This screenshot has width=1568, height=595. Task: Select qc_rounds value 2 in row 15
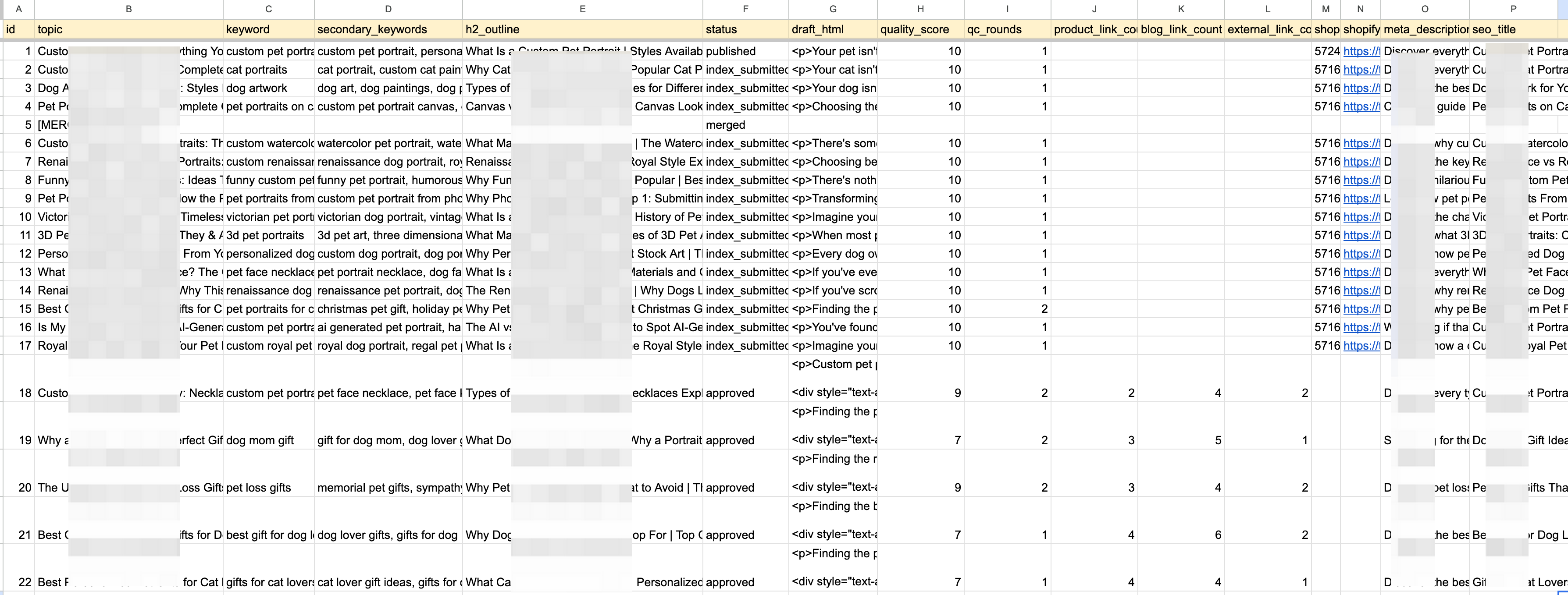point(1007,309)
